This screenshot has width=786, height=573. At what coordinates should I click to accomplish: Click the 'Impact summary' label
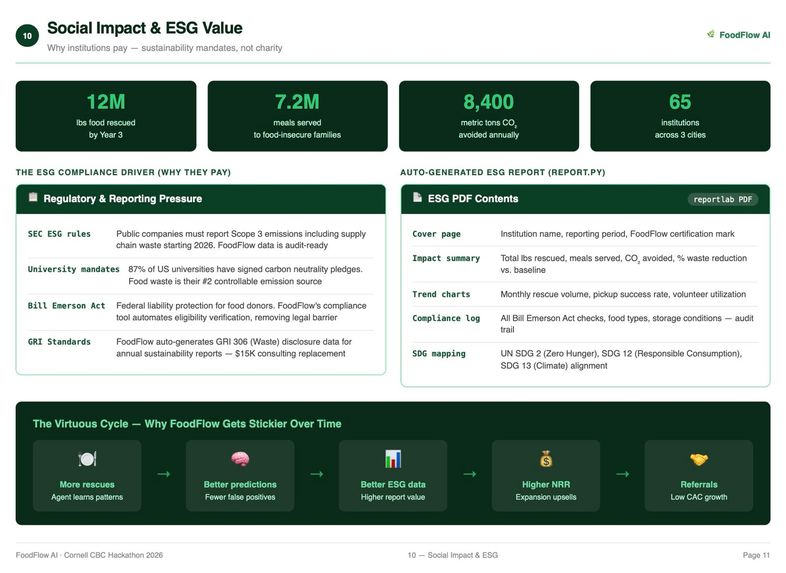coord(446,258)
